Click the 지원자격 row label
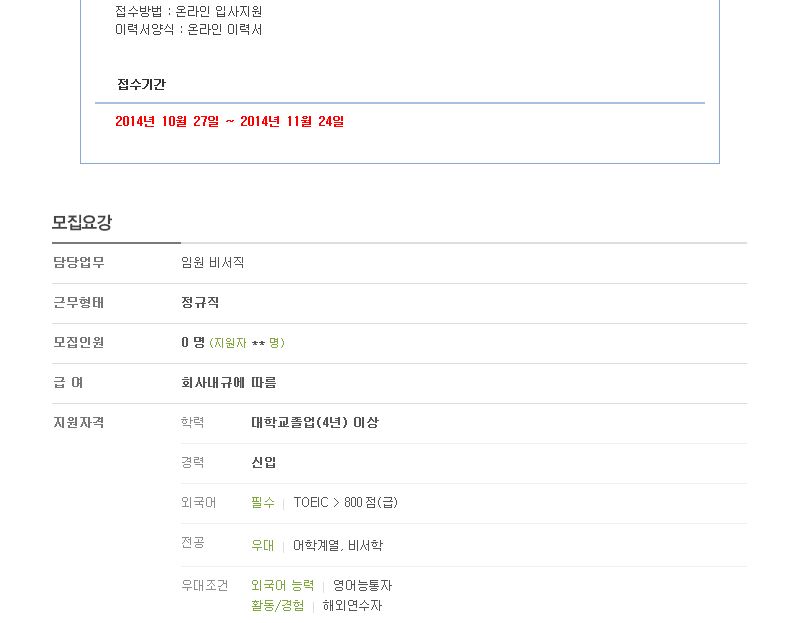Viewport: 790px width, 623px height. click(x=79, y=423)
